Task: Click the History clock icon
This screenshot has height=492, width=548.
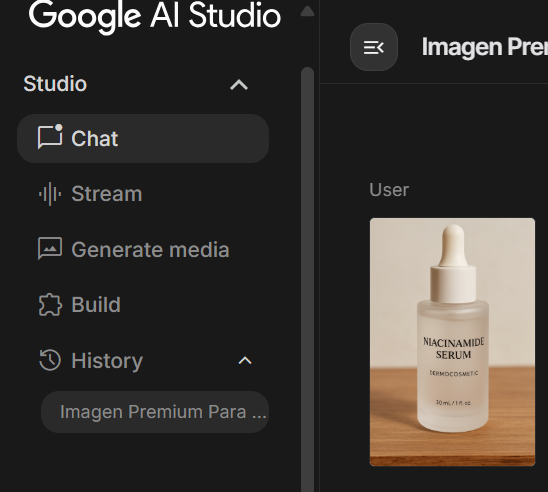Action: click(x=50, y=360)
